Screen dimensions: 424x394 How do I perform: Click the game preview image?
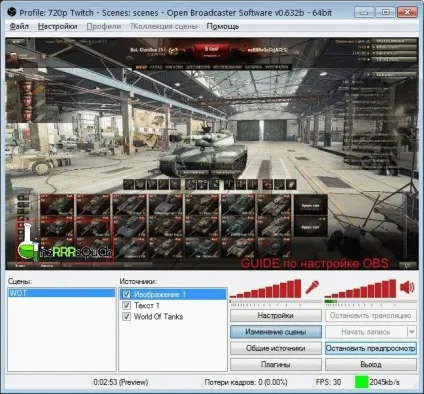point(212,154)
